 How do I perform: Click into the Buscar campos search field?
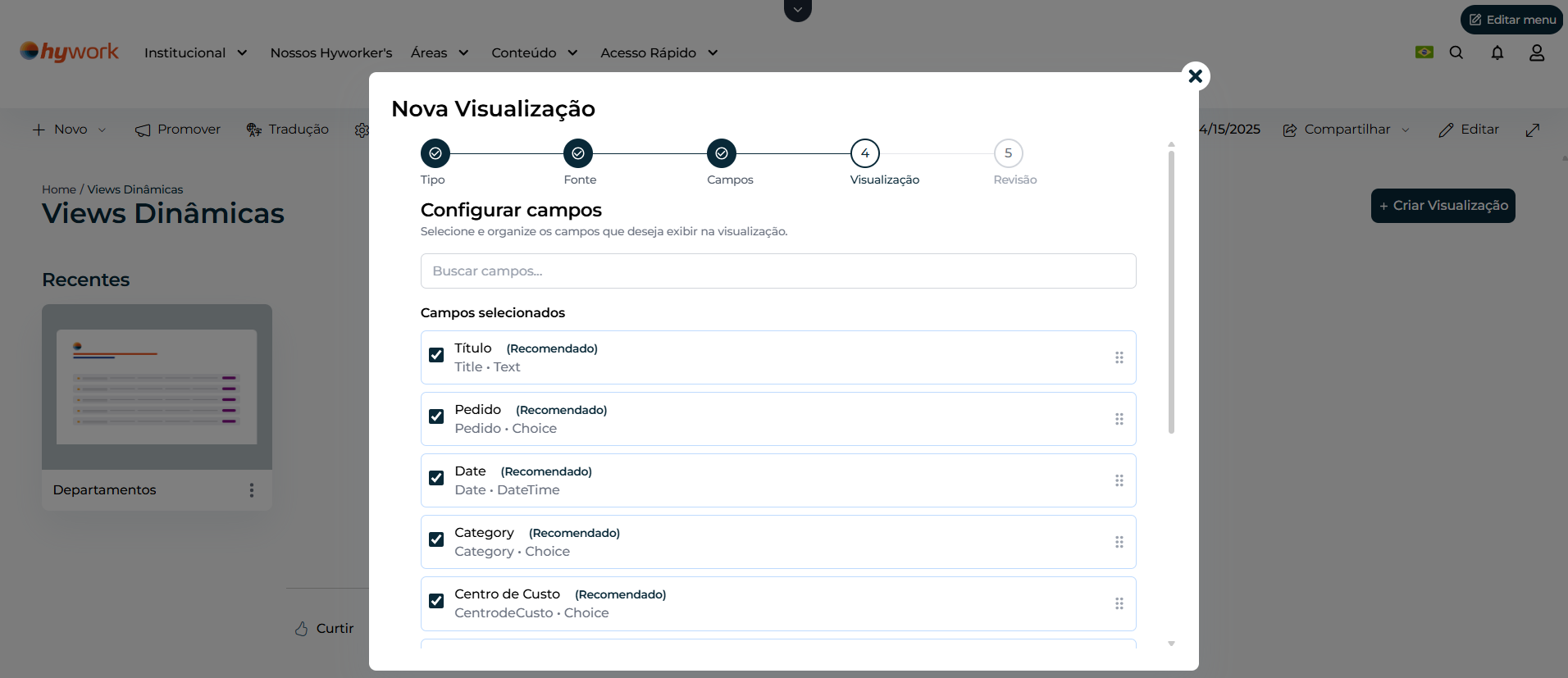777,271
